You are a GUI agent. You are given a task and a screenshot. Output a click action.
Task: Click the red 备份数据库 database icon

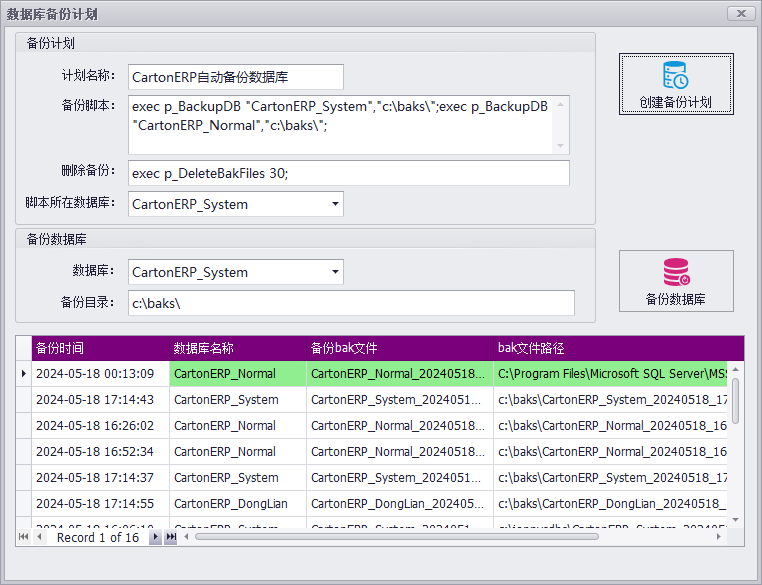point(676,272)
